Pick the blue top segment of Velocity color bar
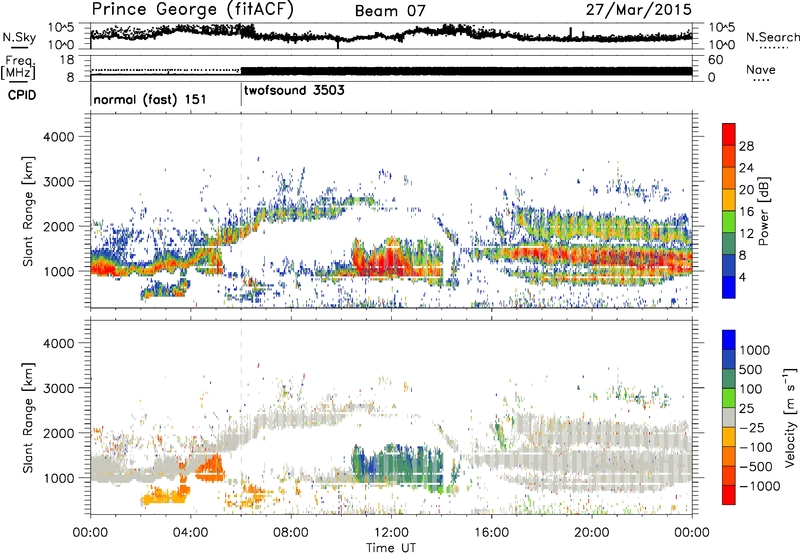This screenshot has width=800, height=554. [x=729, y=340]
